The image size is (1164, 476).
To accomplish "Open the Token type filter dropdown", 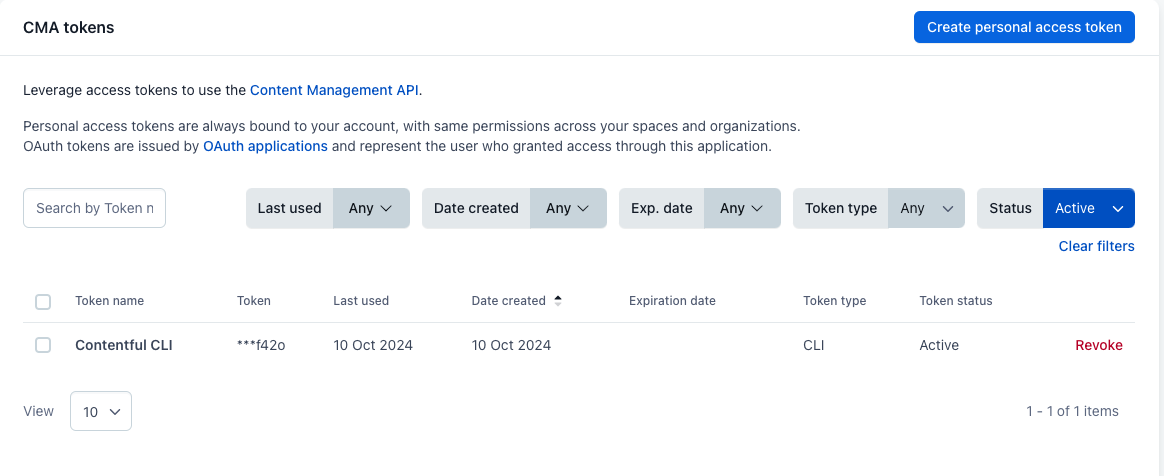I will pos(925,208).
